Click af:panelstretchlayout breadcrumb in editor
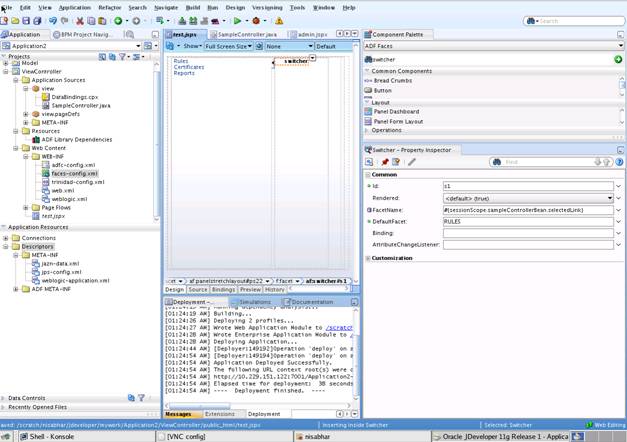The width and height of the screenshot is (627, 442). click(228, 281)
